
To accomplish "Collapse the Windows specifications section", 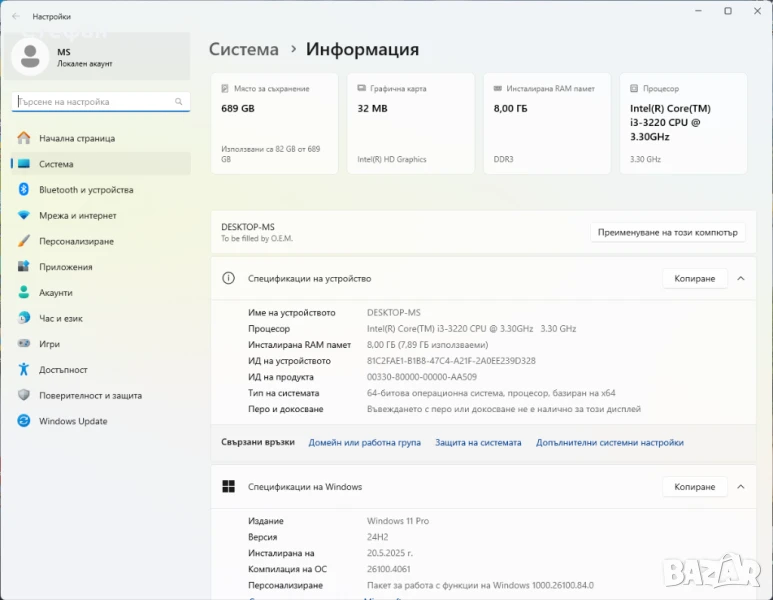I will [x=740, y=487].
